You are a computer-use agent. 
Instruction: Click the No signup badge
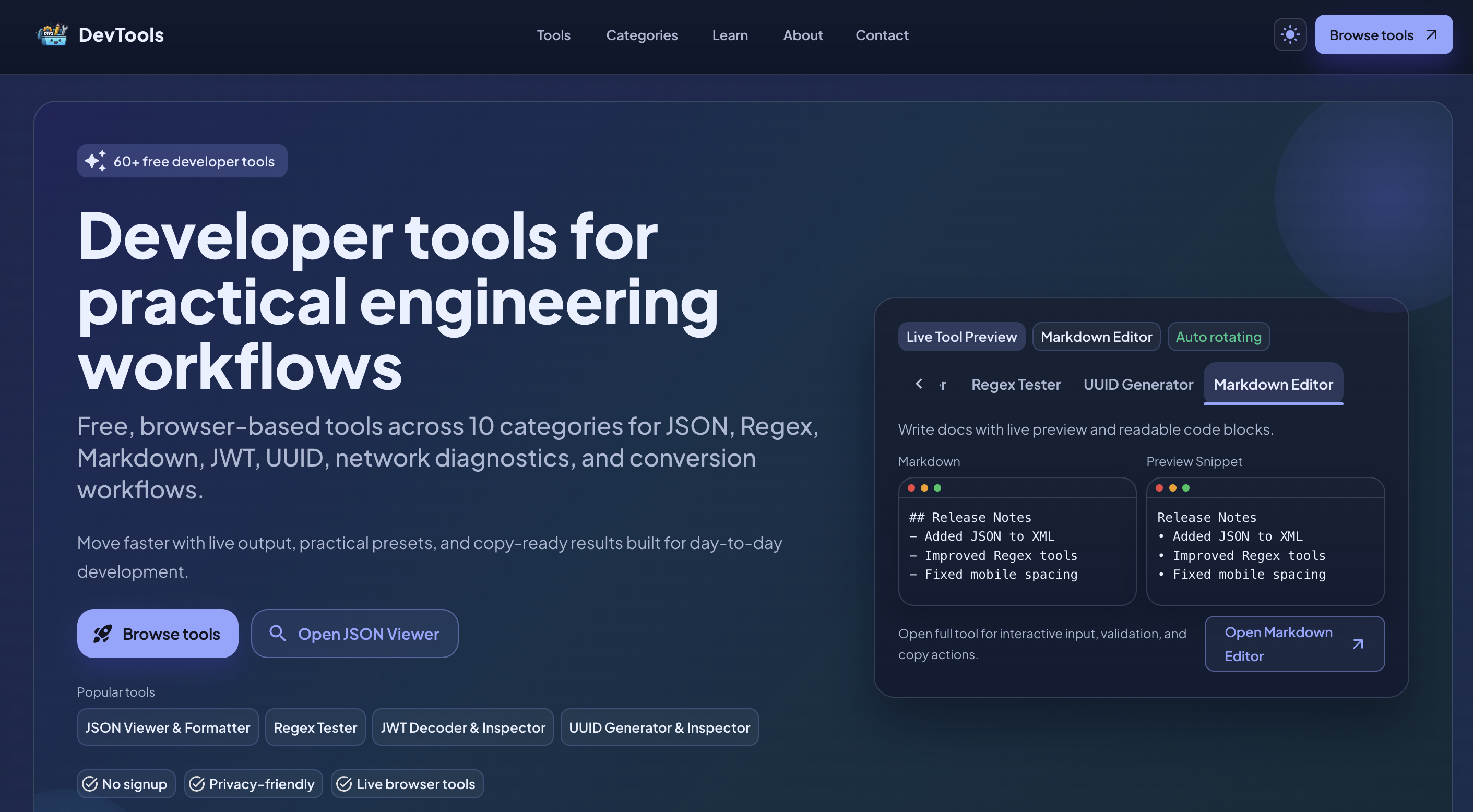click(x=126, y=784)
